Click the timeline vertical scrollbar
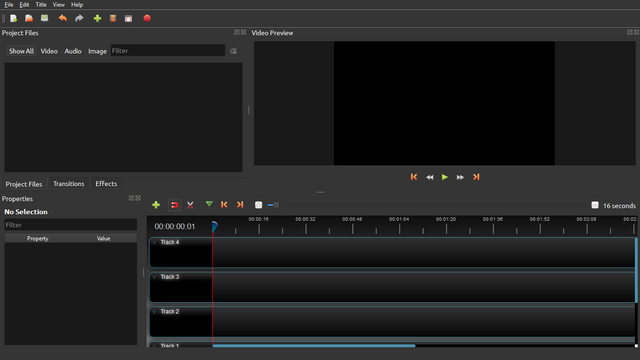 coord(636,270)
